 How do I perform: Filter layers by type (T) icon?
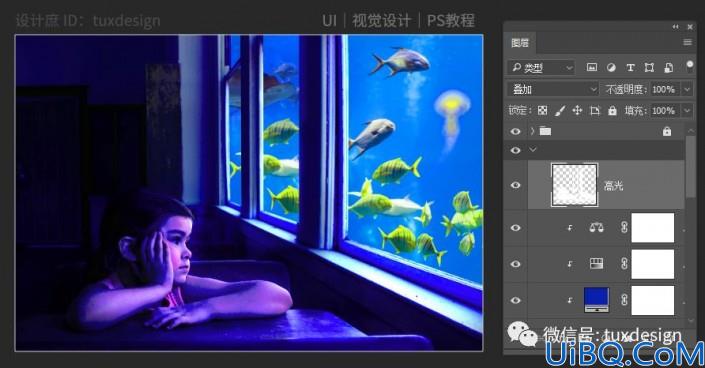pos(630,67)
